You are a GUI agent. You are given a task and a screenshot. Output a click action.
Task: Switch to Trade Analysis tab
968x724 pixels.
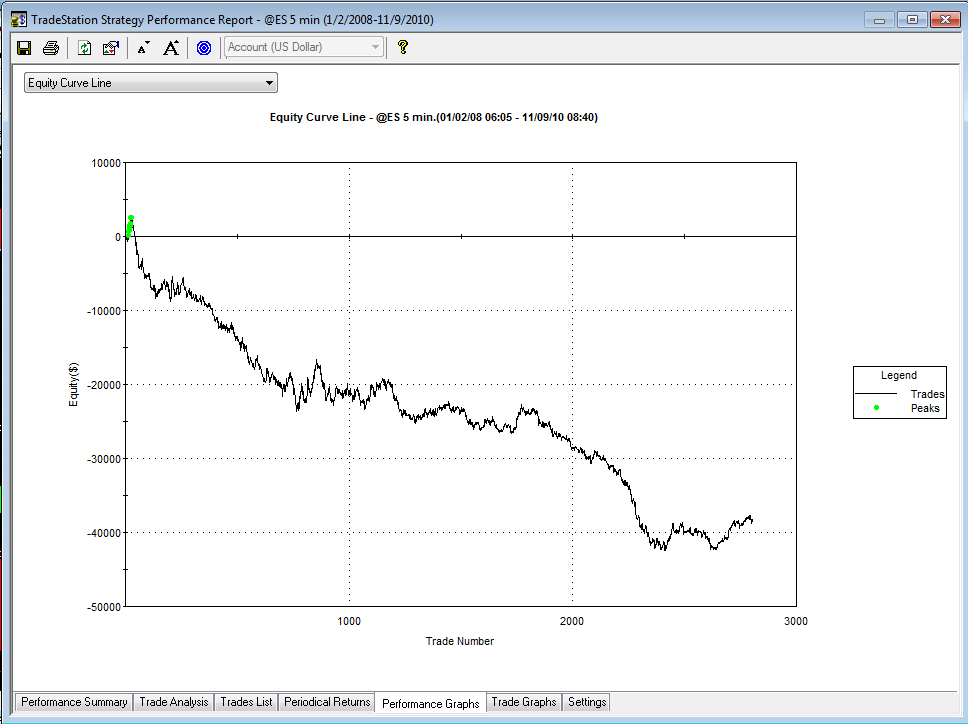(x=173, y=702)
